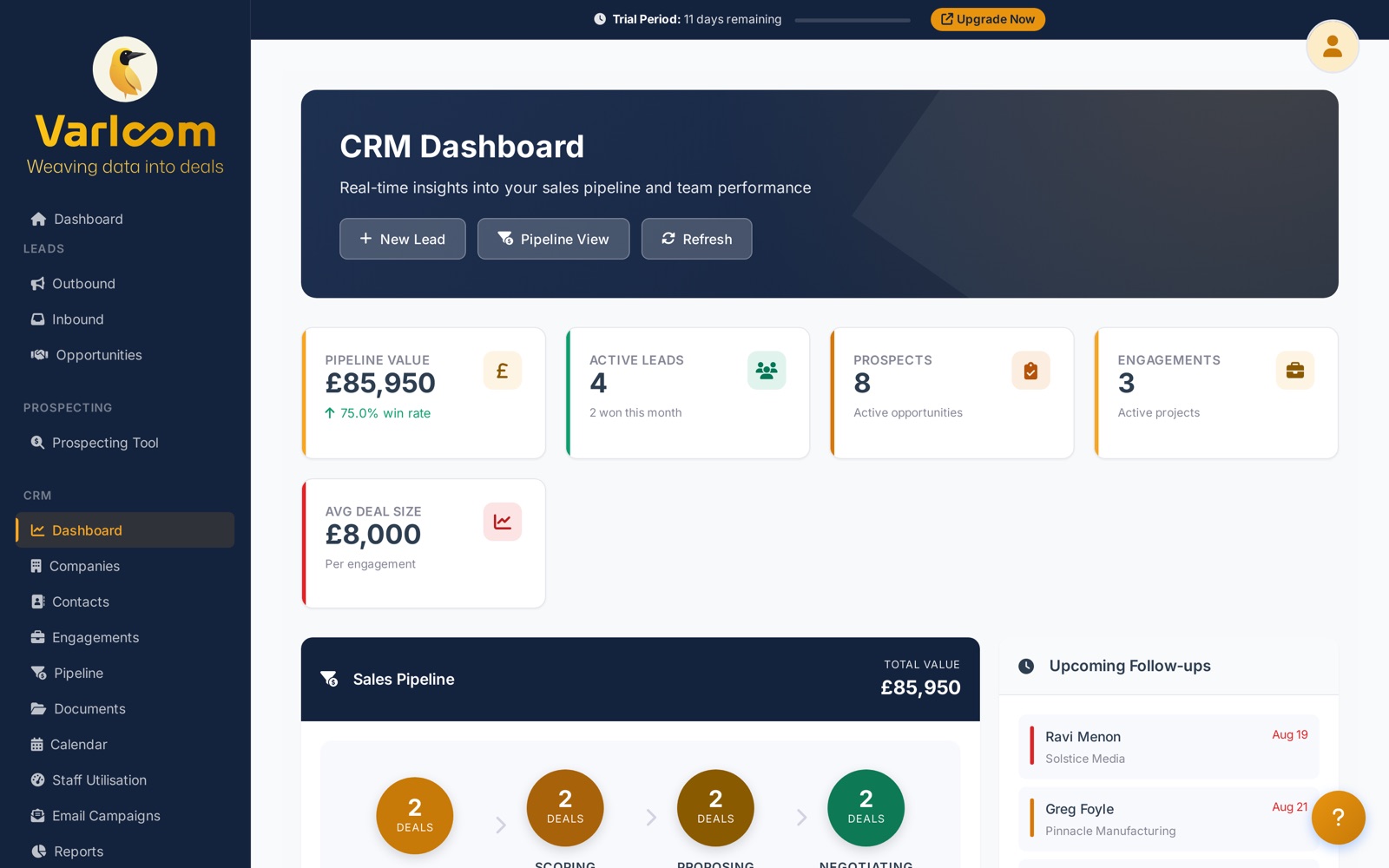Click the Documents folder icon
1389x868 pixels.
[x=38, y=708]
